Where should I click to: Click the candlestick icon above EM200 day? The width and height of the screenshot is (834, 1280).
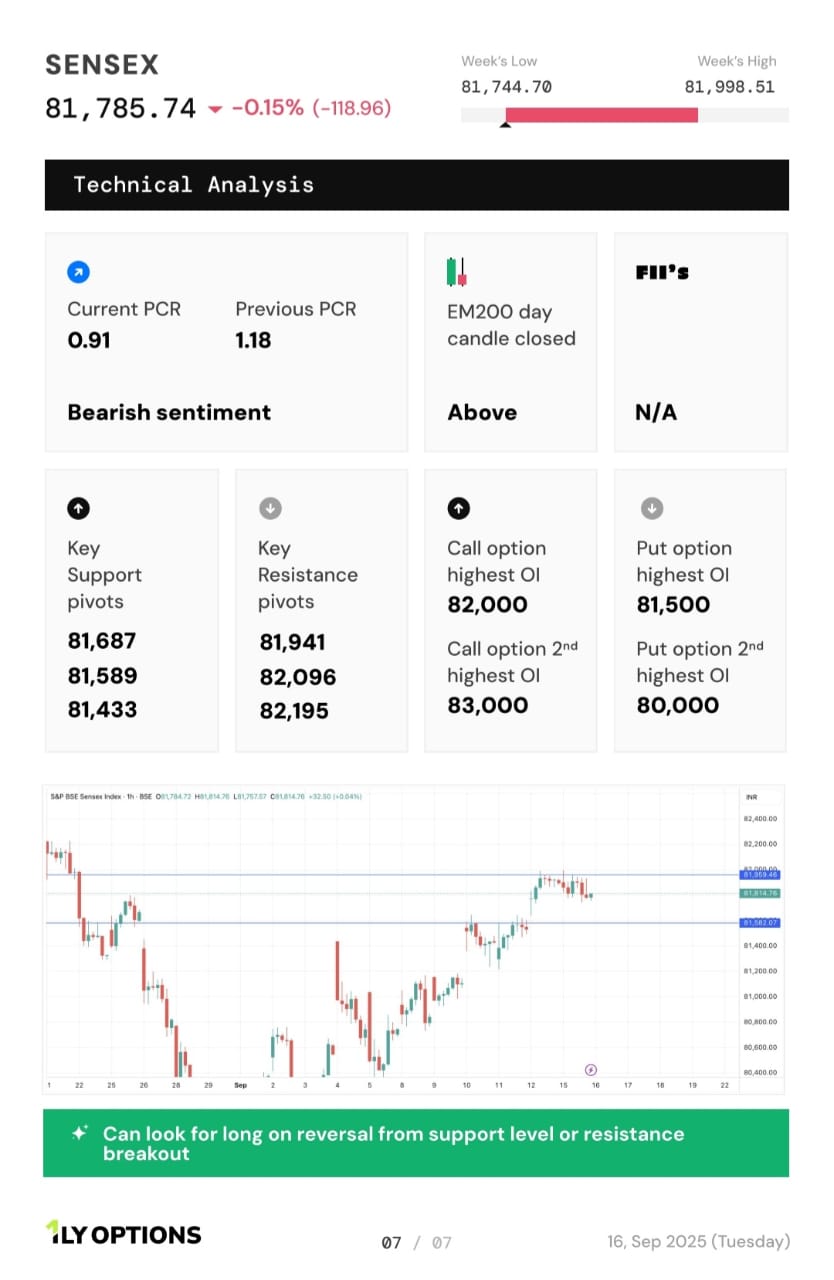457,271
